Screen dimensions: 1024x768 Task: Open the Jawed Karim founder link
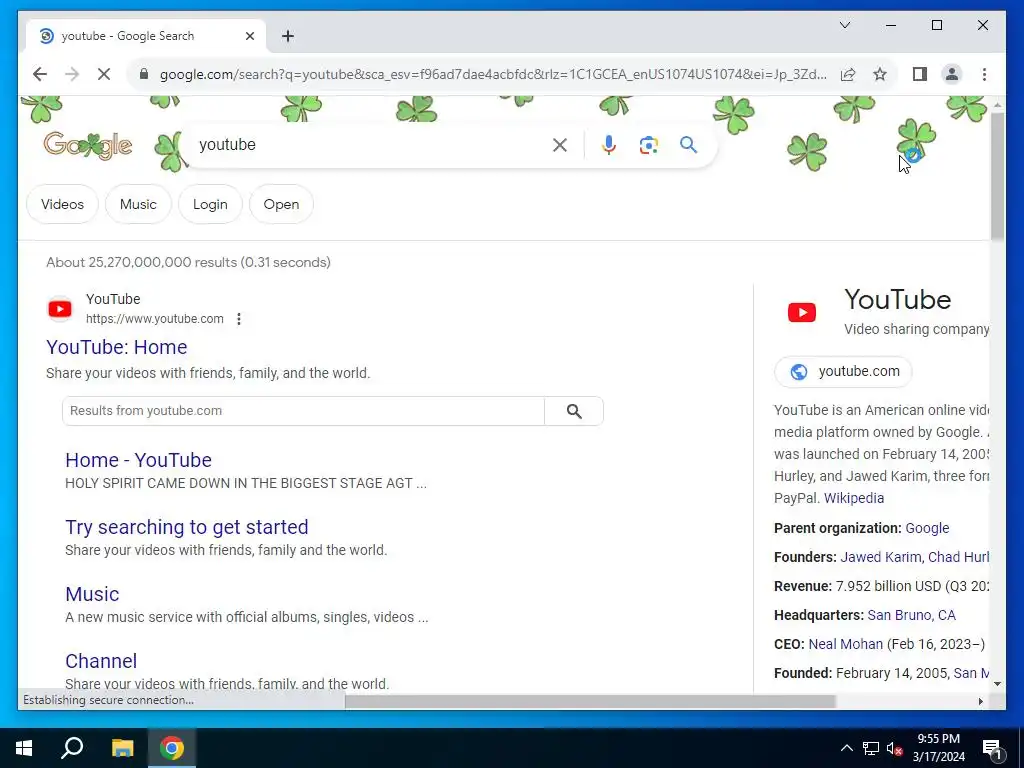(x=880, y=557)
